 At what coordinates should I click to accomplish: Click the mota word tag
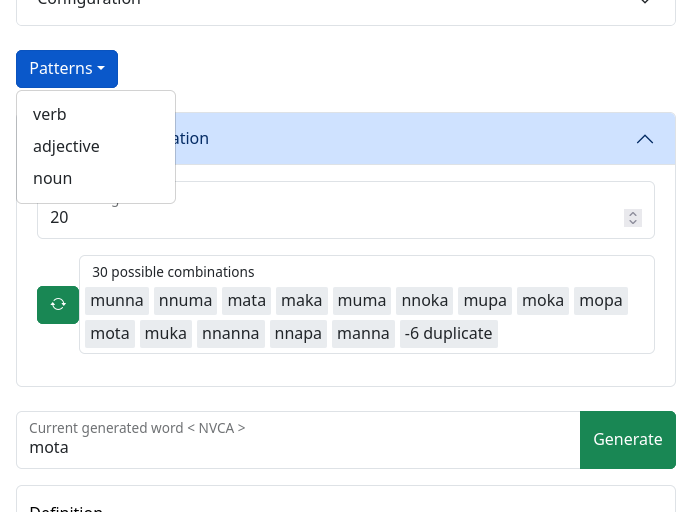110,334
